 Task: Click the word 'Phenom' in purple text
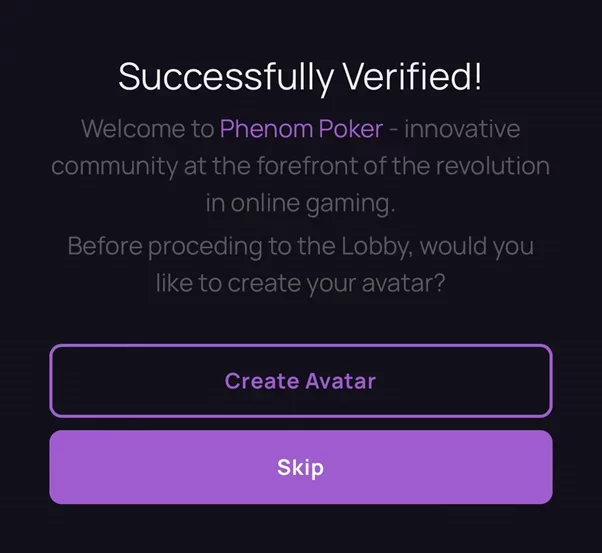(x=266, y=129)
